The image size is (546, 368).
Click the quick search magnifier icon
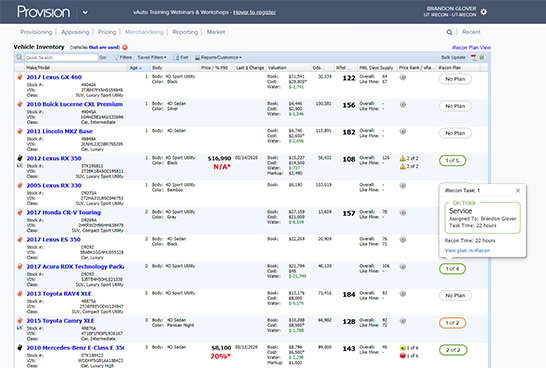(x=20, y=57)
